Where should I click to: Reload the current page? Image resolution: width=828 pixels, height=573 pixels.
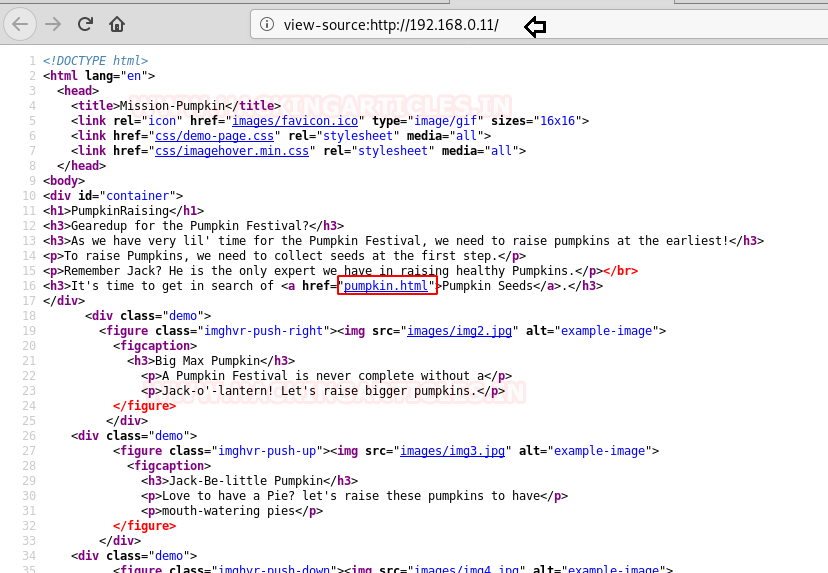85,24
